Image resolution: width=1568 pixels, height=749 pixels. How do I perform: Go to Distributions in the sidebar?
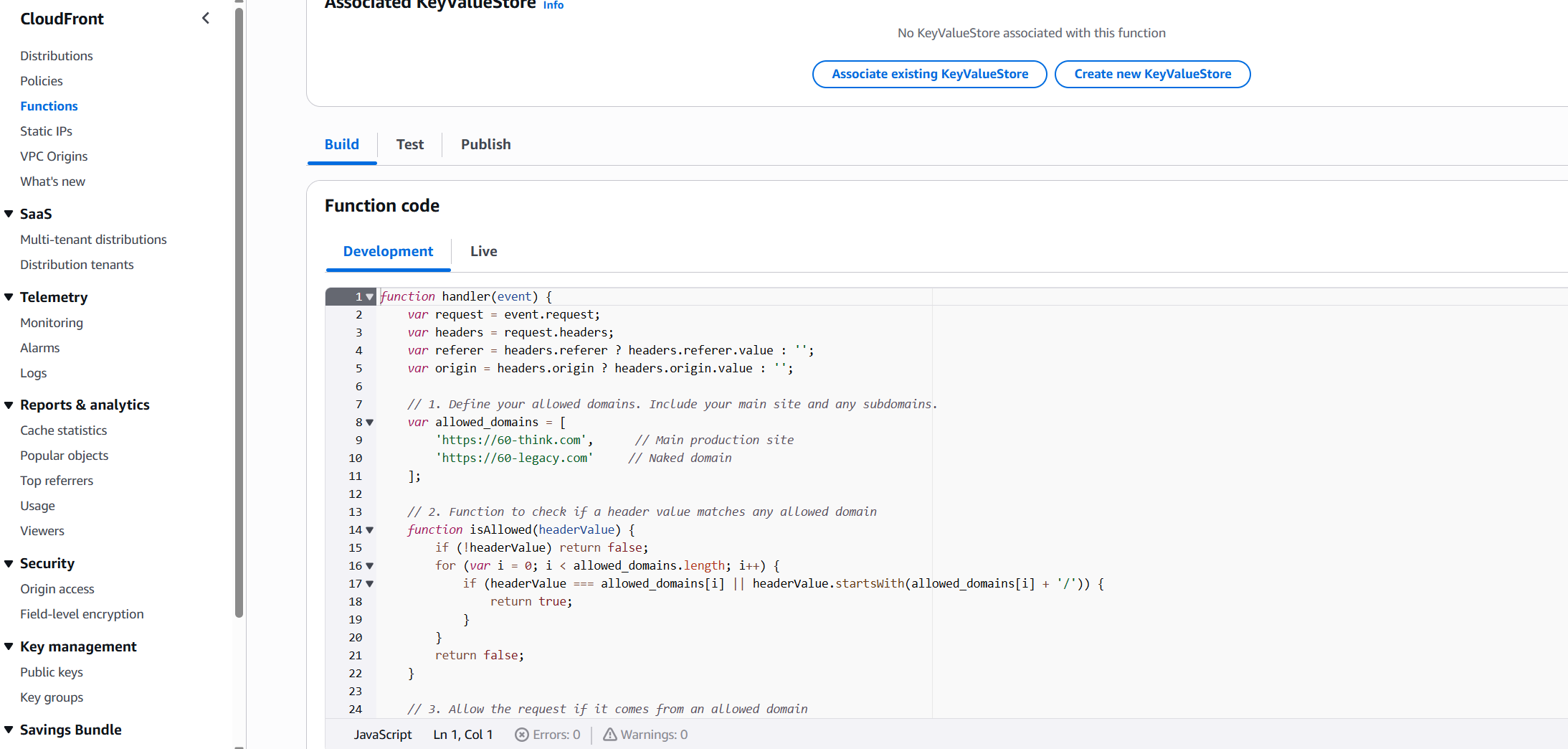pos(57,56)
